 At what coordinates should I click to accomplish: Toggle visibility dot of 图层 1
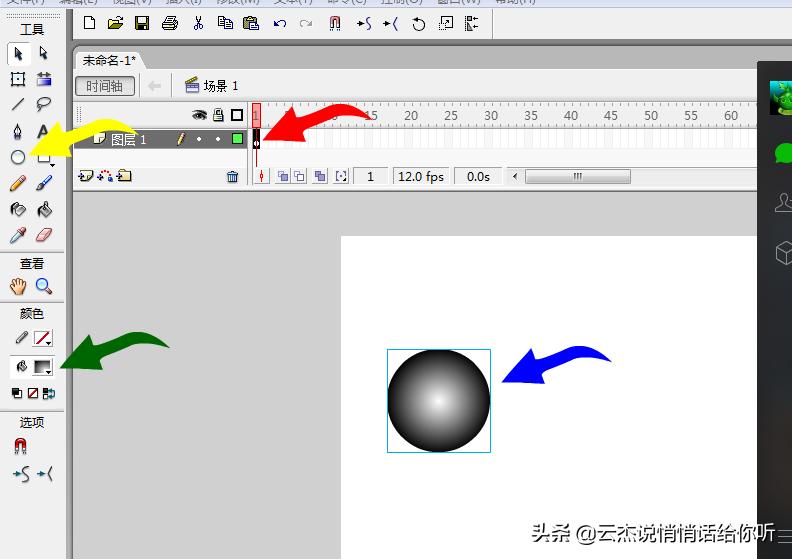[x=200, y=139]
